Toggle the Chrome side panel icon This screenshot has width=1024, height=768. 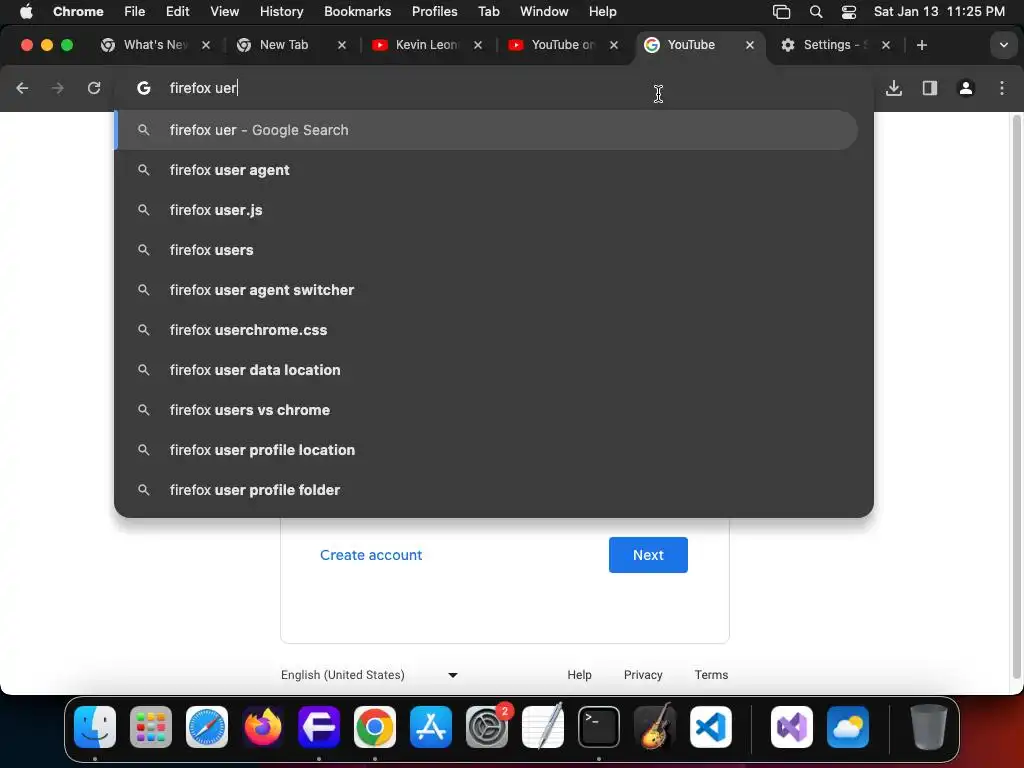(x=930, y=88)
